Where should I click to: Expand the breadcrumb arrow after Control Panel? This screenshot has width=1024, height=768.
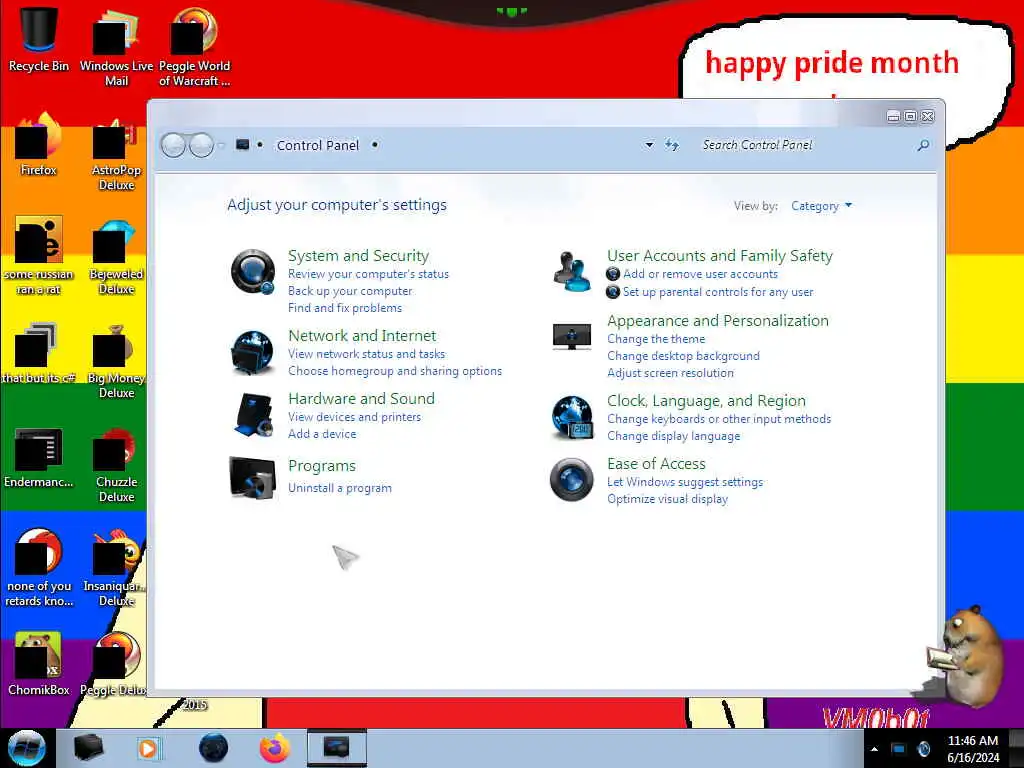coord(375,144)
